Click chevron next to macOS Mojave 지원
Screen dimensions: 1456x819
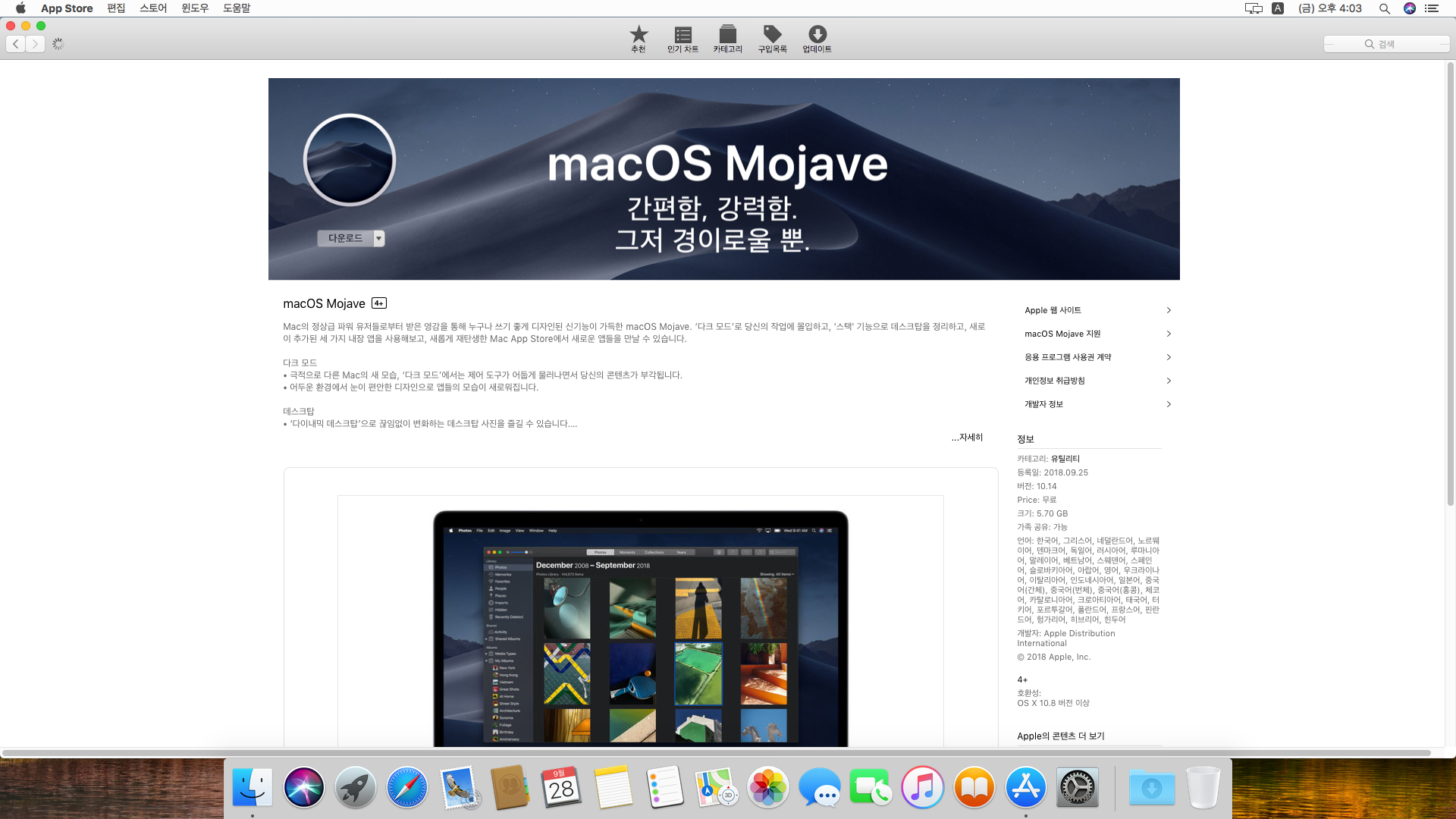(1169, 334)
